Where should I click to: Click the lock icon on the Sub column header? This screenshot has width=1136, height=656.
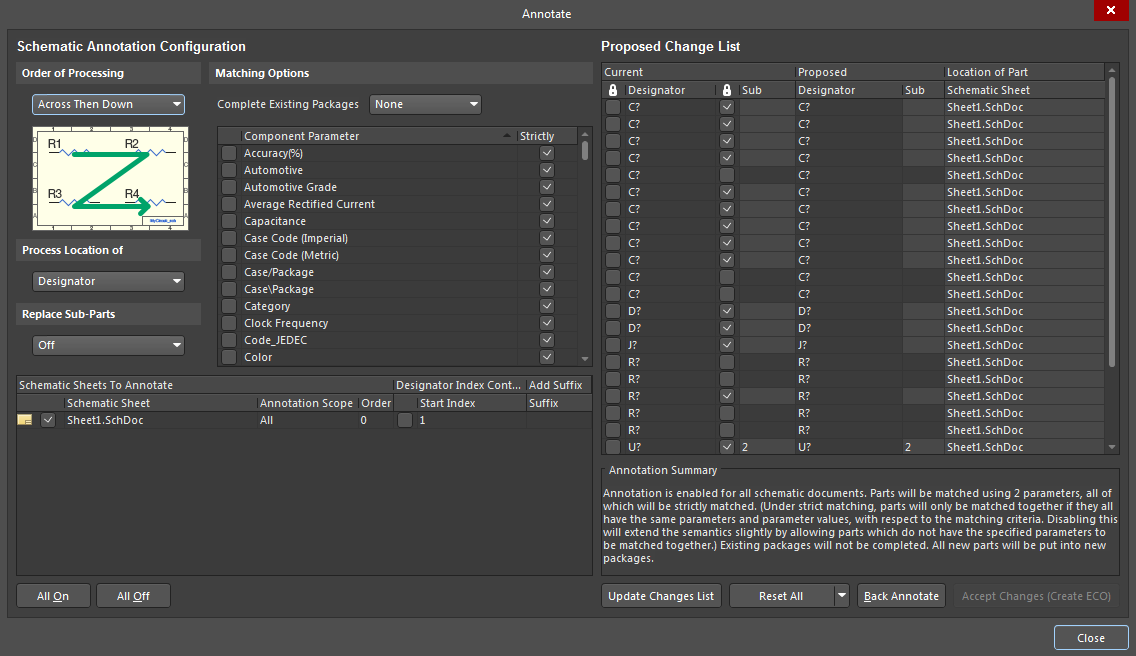coord(727,89)
